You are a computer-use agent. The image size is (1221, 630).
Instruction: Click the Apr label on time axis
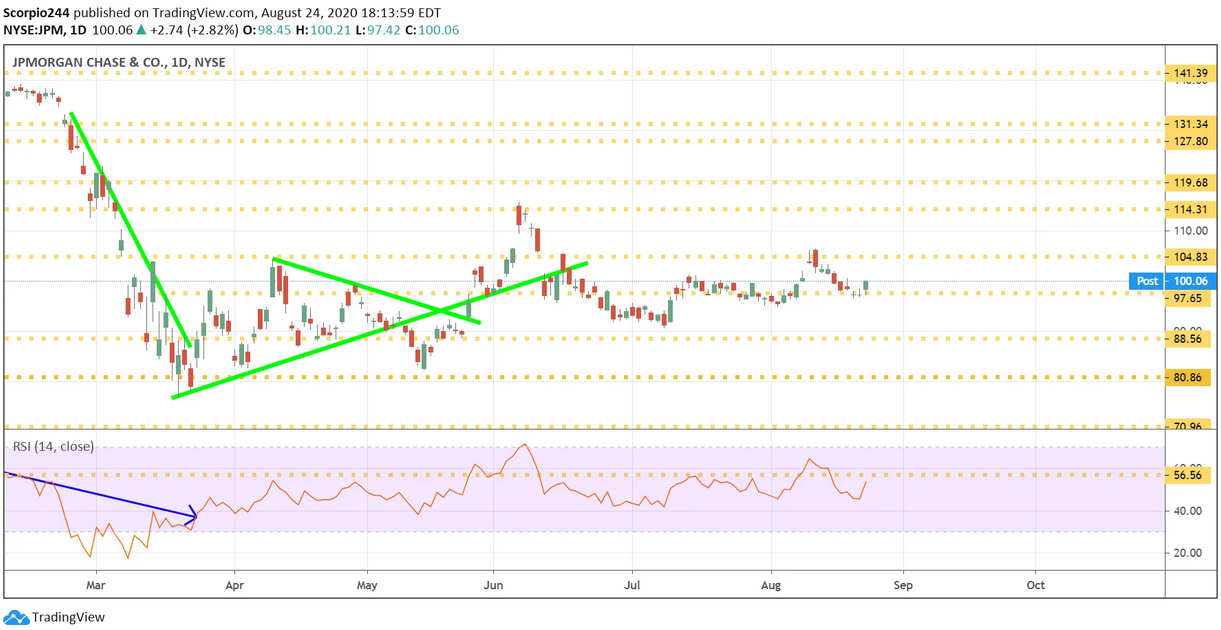234,584
